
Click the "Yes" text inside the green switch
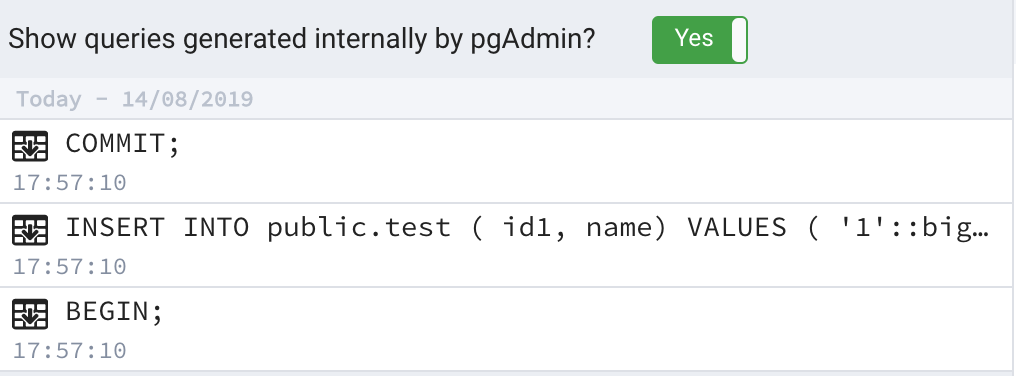[694, 38]
